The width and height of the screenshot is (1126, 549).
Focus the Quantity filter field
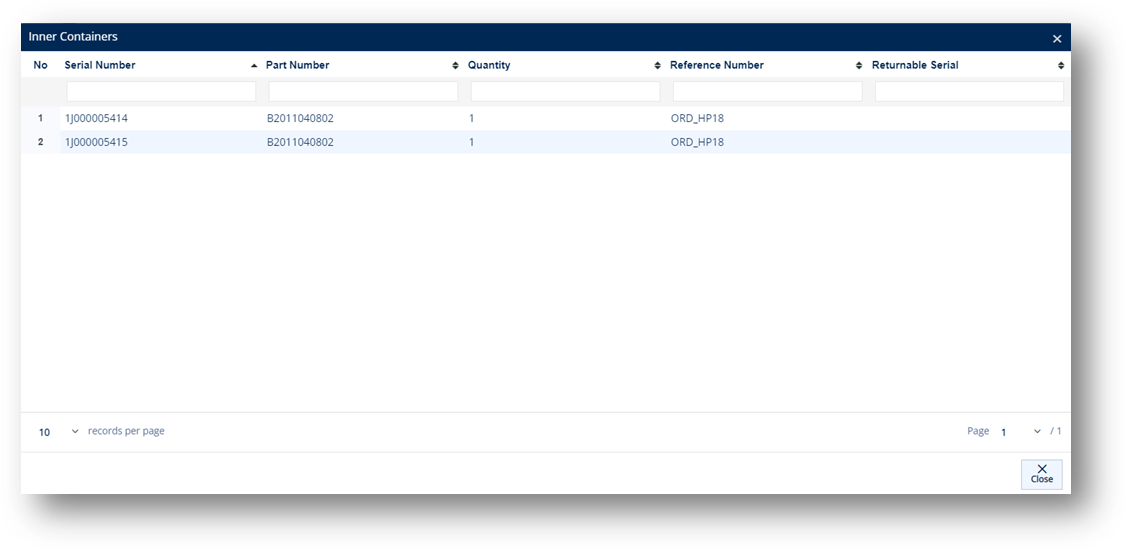pyautogui.click(x=565, y=91)
